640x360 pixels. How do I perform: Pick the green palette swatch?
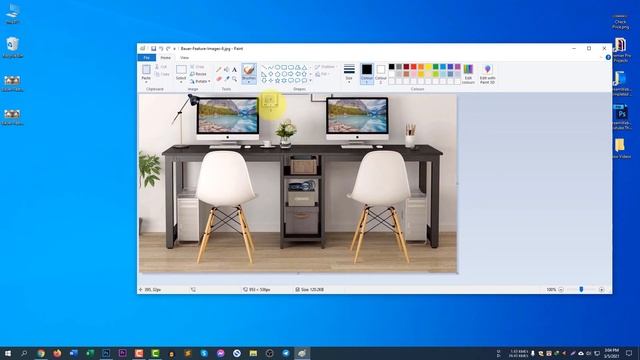pos(436,67)
